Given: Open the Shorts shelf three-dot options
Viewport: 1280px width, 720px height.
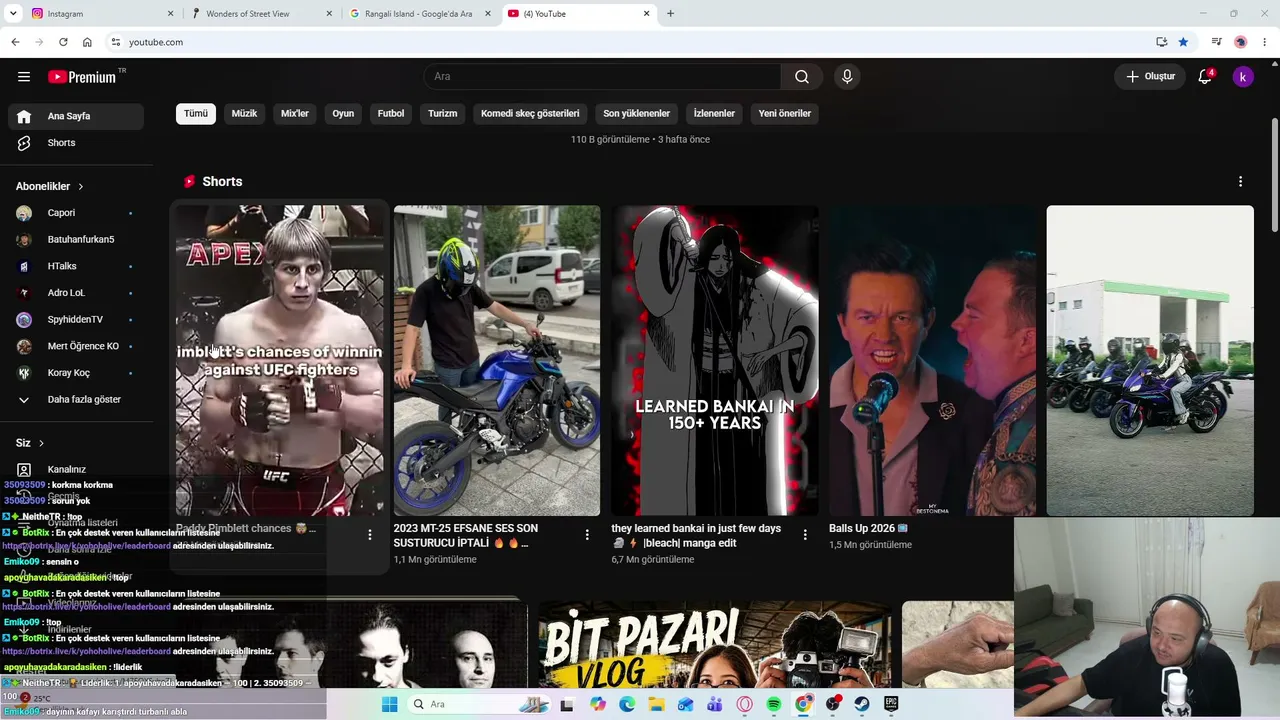Looking at the screenshot, I should pos(1240,182).
